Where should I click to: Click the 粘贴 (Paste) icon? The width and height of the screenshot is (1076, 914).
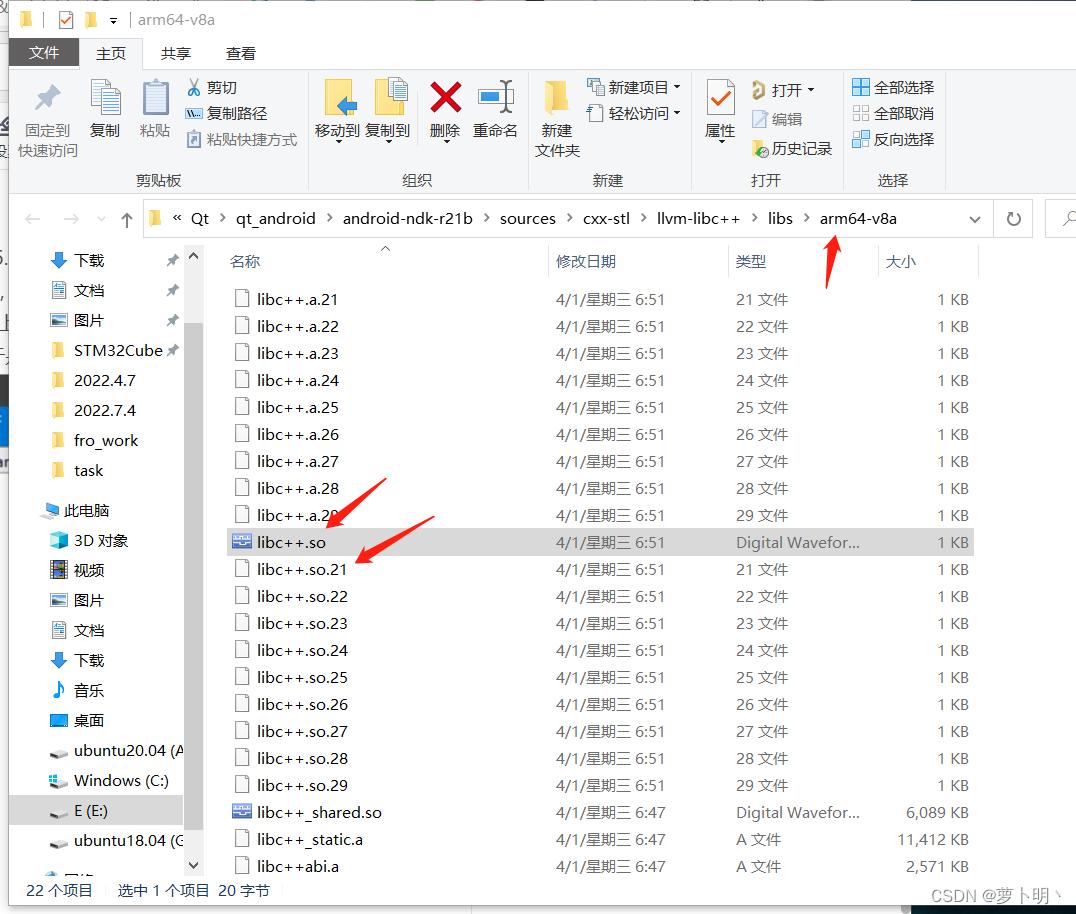[154, 110]
